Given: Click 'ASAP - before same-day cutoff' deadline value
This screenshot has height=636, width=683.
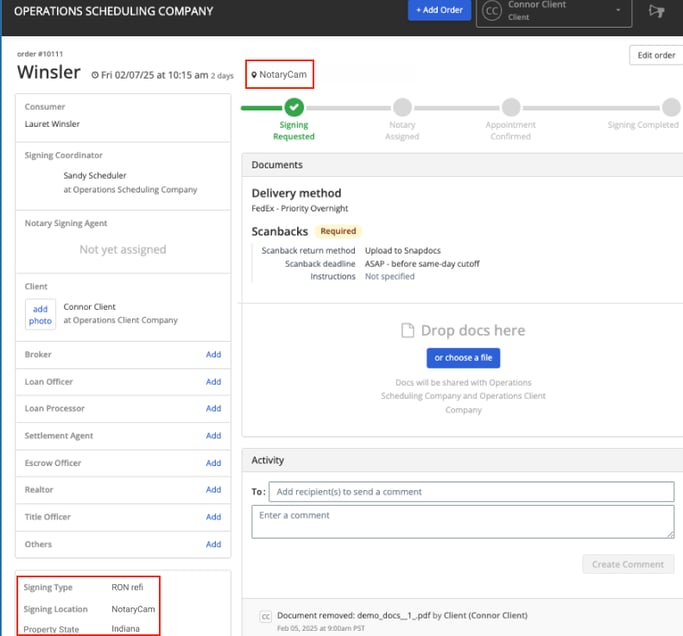Looking at the screenshot, I should (x=422, y=264).
